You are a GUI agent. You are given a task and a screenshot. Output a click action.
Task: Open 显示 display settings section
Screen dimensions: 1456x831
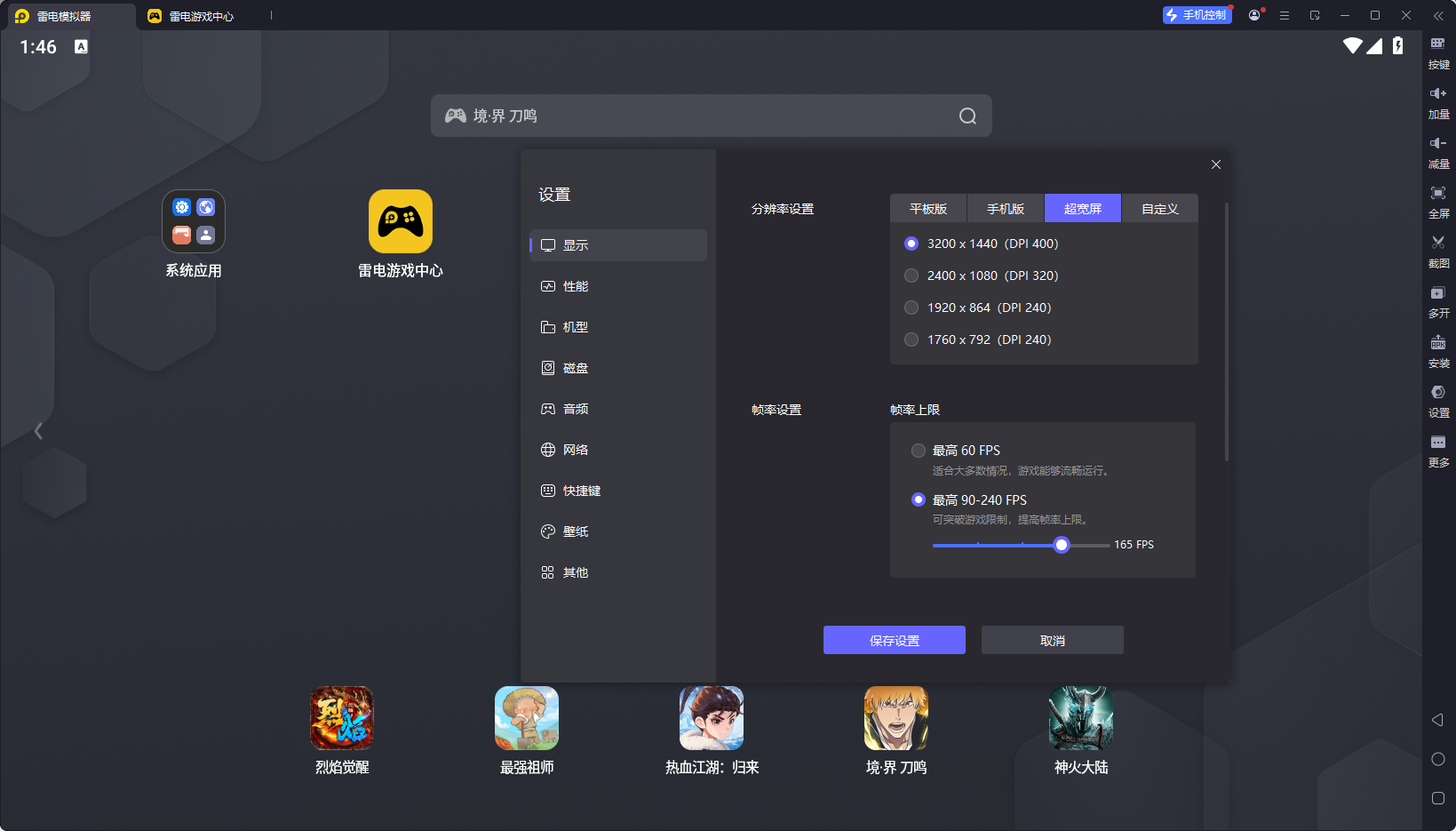point(618,245)
